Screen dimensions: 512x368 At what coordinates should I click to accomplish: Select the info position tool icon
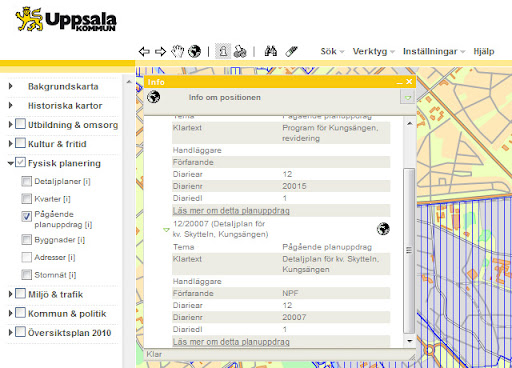(x=223, y=51)
